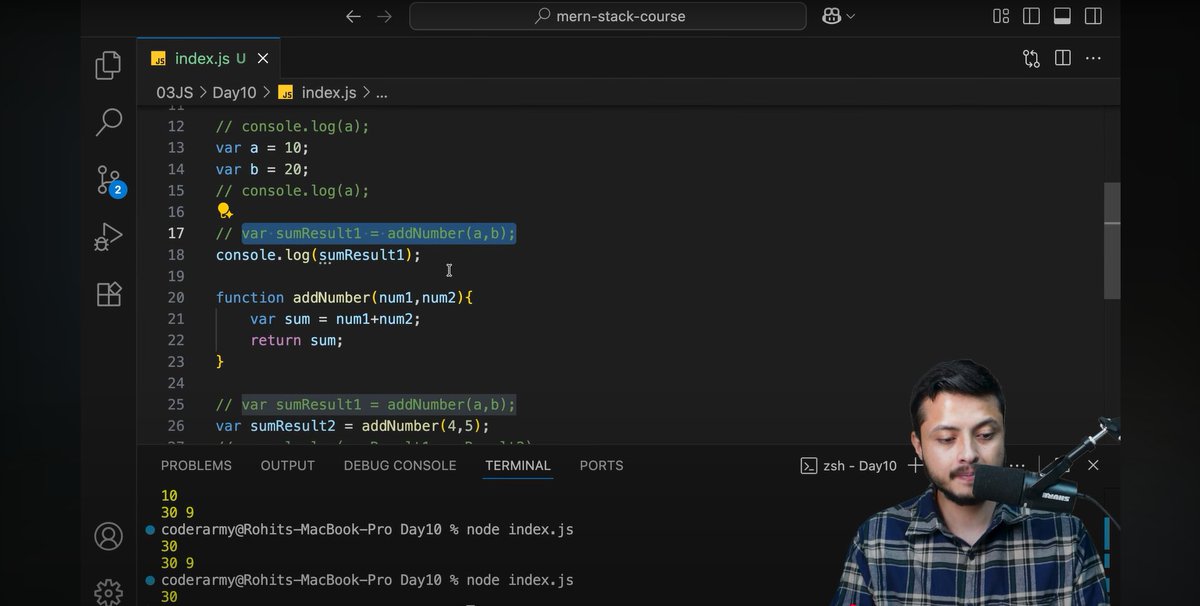Screen dimensions: 1200x606
Task: Click the '// console.log(a);' comment on line 15
Action: pyautogui.click(x=293, y=190)
